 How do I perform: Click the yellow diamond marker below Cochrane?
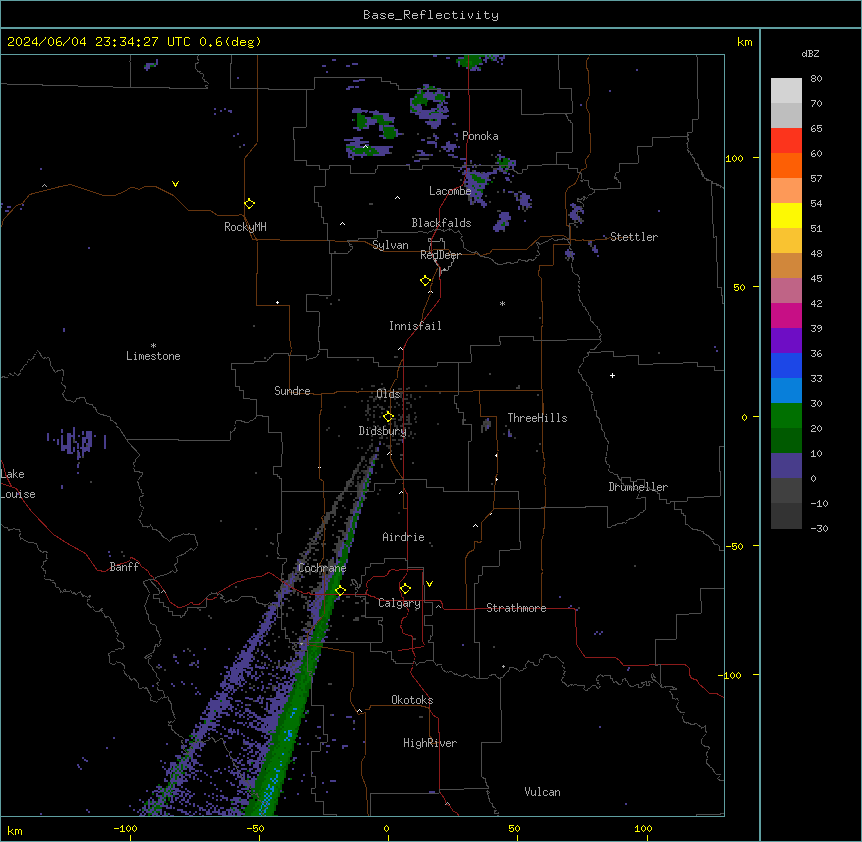click(x=340, y=591)
